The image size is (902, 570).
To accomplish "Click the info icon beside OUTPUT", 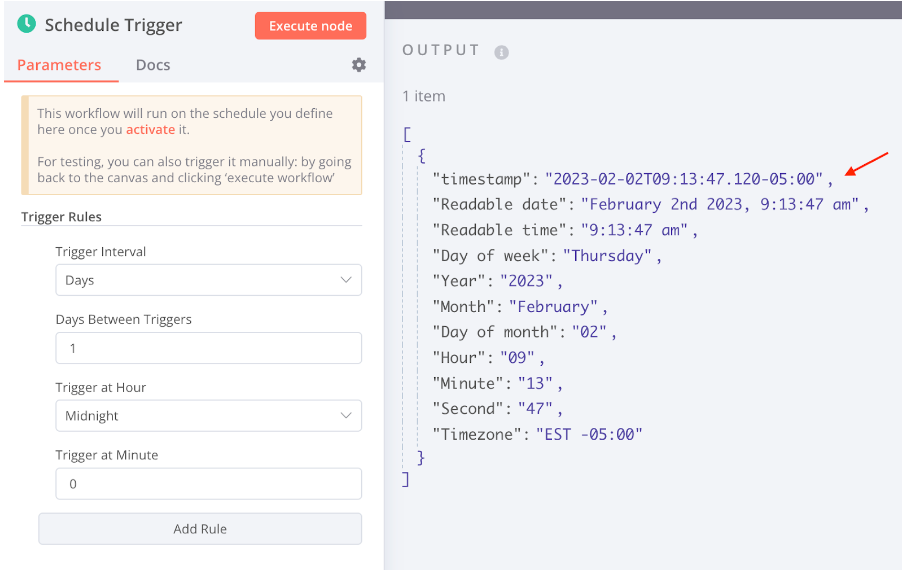I will [x=502, y=52].
